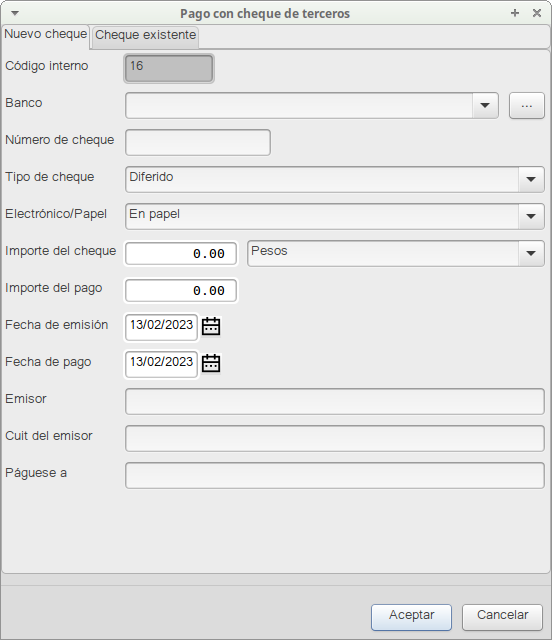Click the Cancelar button
Viewport: 552px width, 640px height.
click(x=502, y=617)
